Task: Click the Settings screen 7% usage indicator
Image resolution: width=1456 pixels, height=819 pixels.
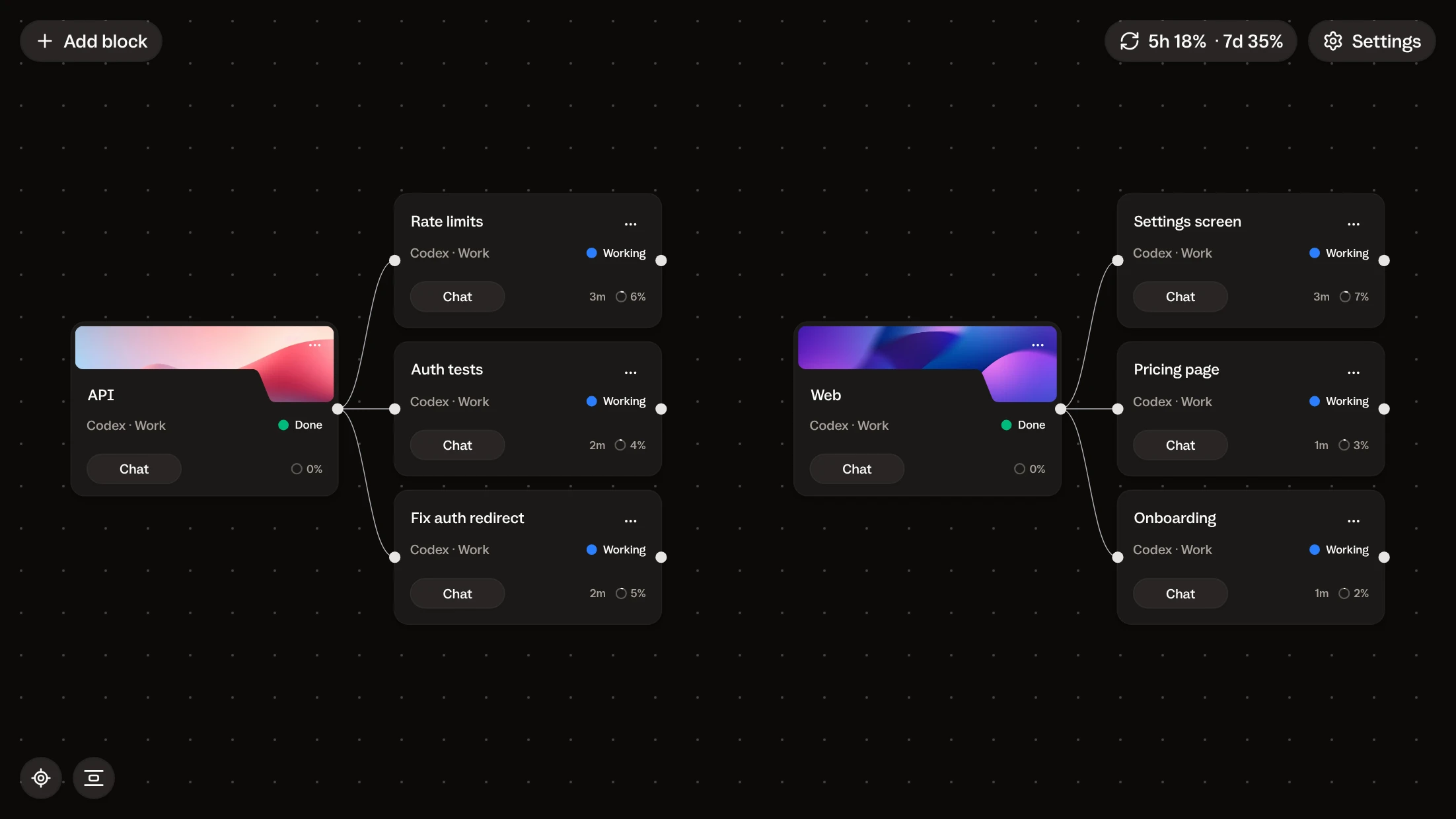Action: click(1354, 297)
